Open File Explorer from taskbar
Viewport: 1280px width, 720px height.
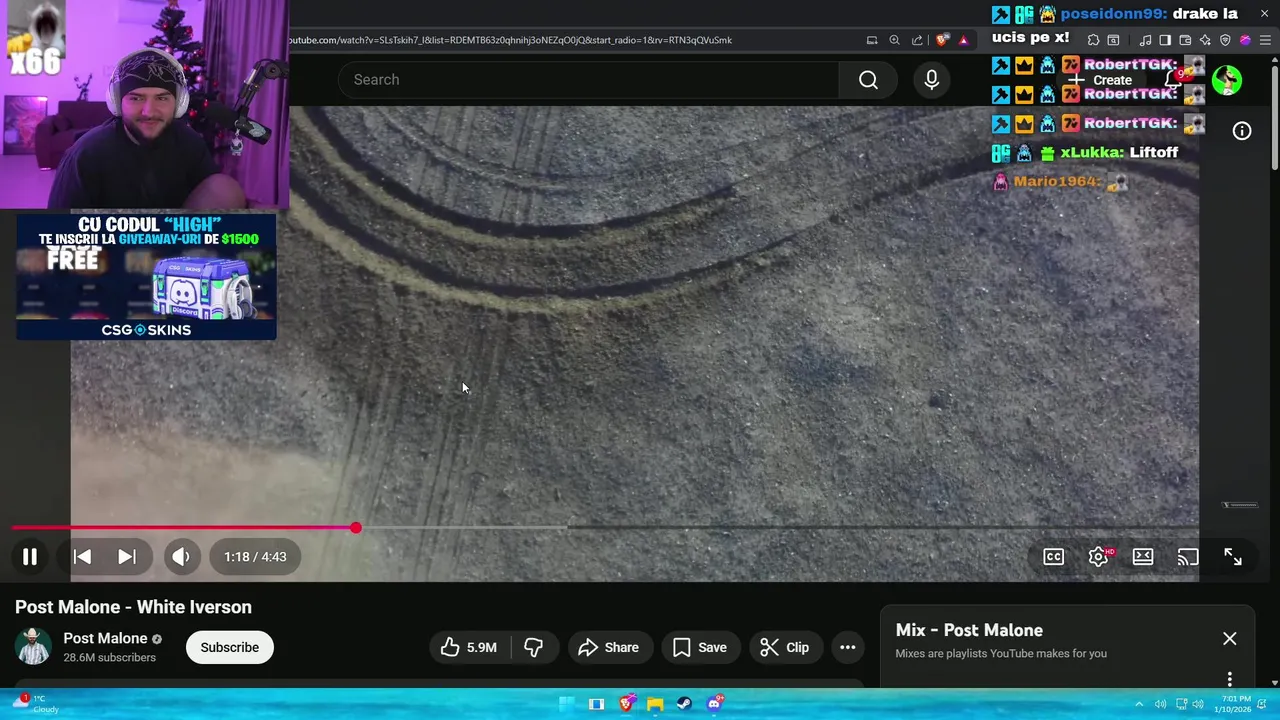pyautogui.click(x=655, y=704)
